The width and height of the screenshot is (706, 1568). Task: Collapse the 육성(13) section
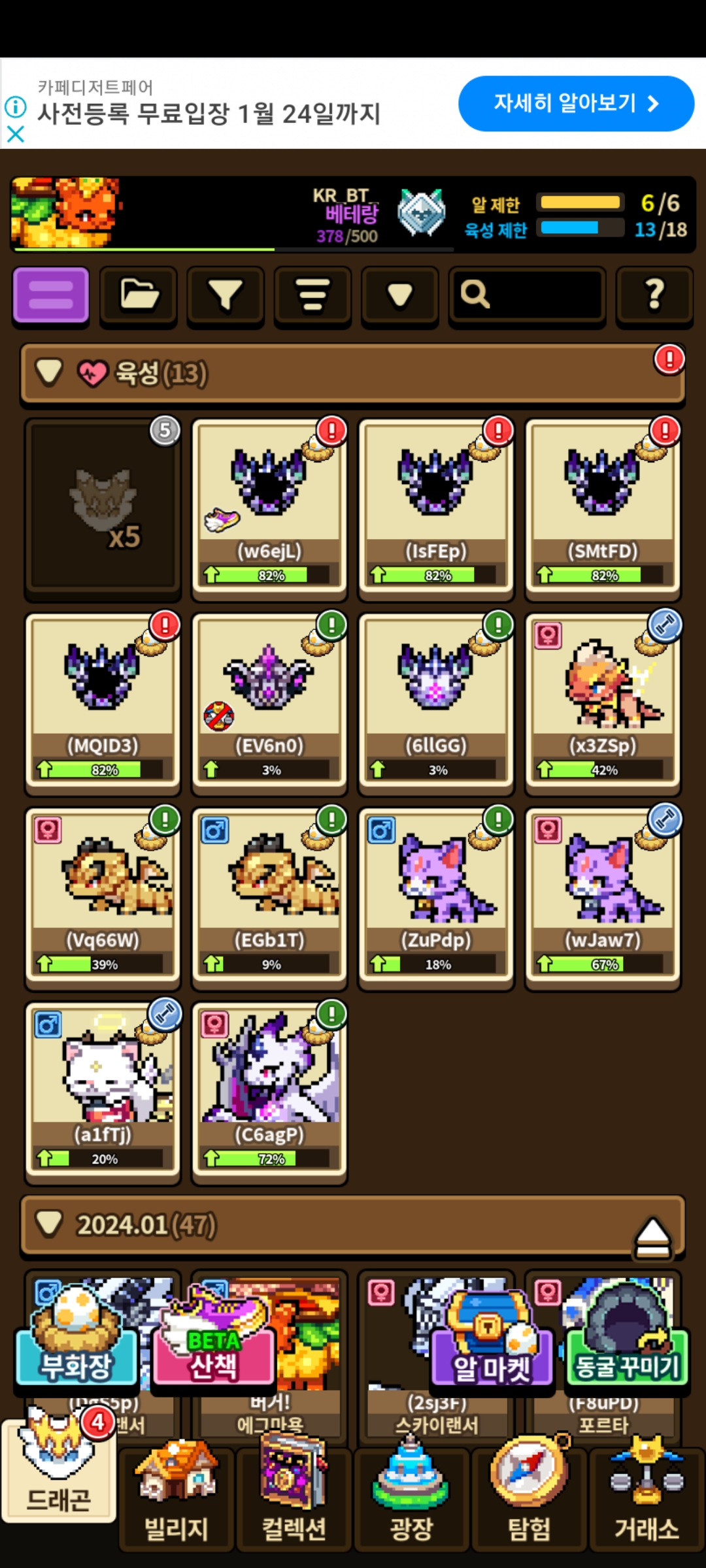click(50, 372)
